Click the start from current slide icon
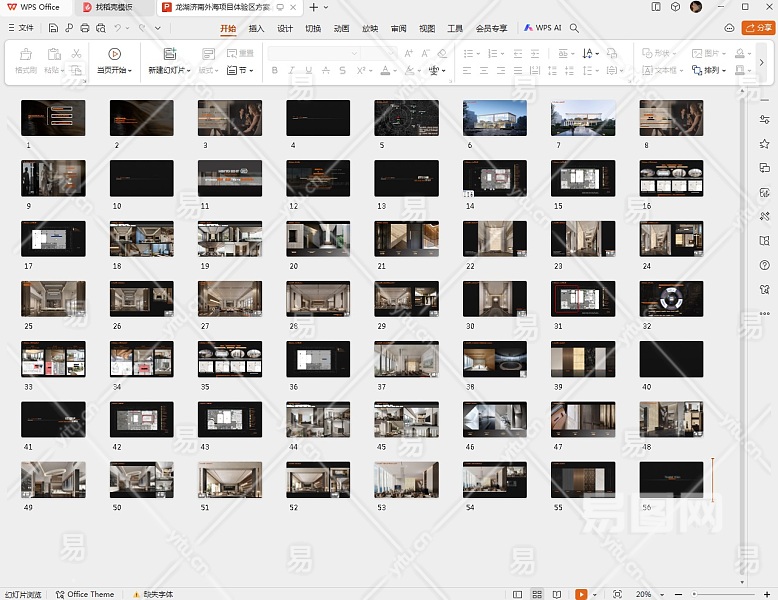This screenshot has height=600, width=778. 115,54
